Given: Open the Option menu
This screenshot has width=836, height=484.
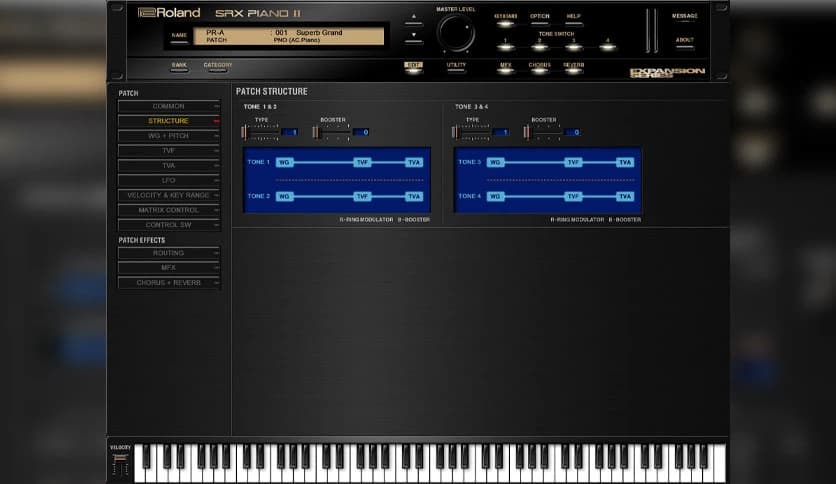Looking at the screenshot, I should [x=540, y=19].
